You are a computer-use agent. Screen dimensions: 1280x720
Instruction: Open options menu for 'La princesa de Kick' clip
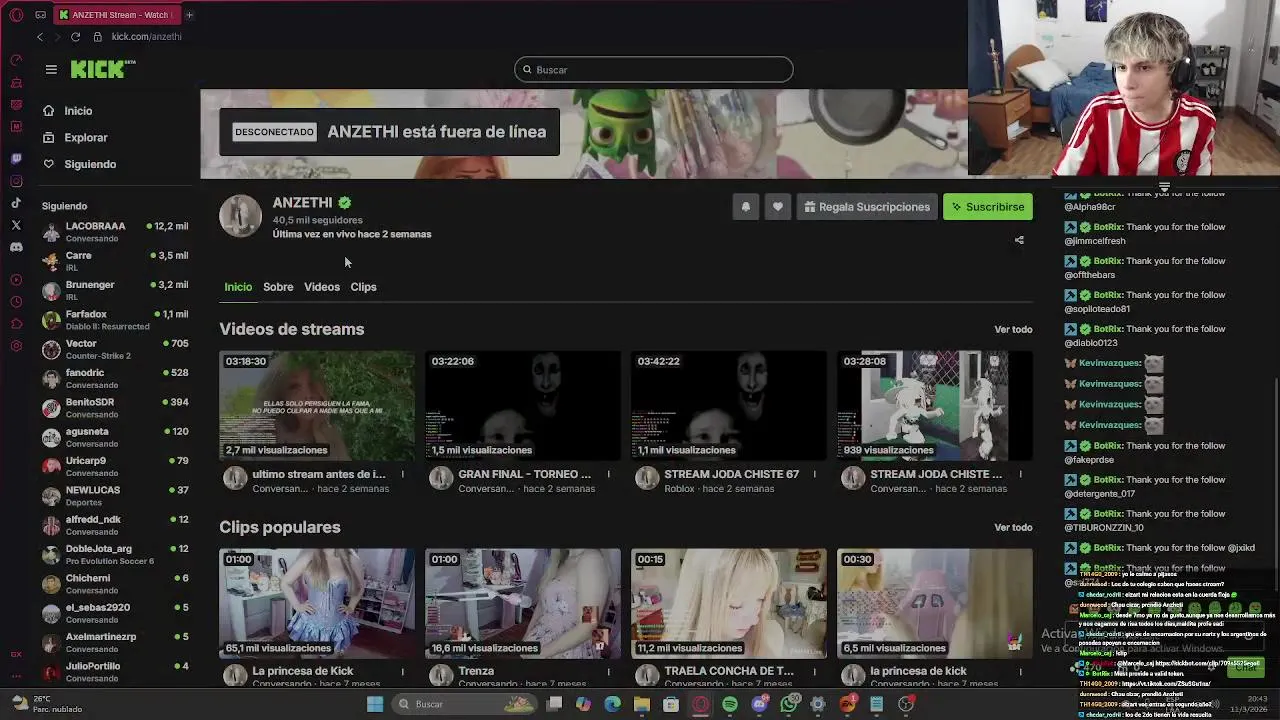(x=403, y=671)
